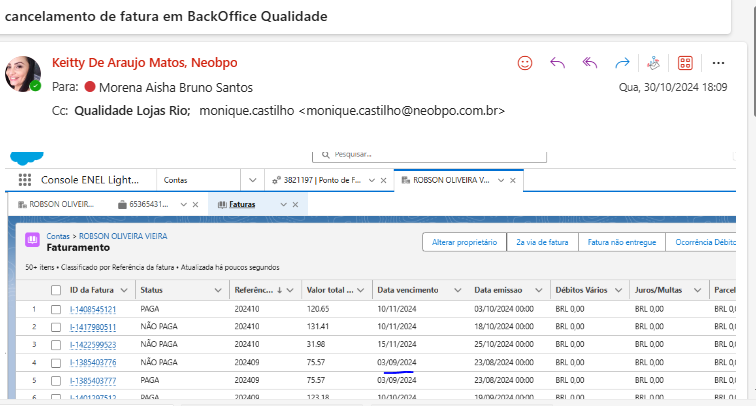Viewport: 756px width, 406px height.
Task: Close the 65365431 subtab
Action: 195,204
